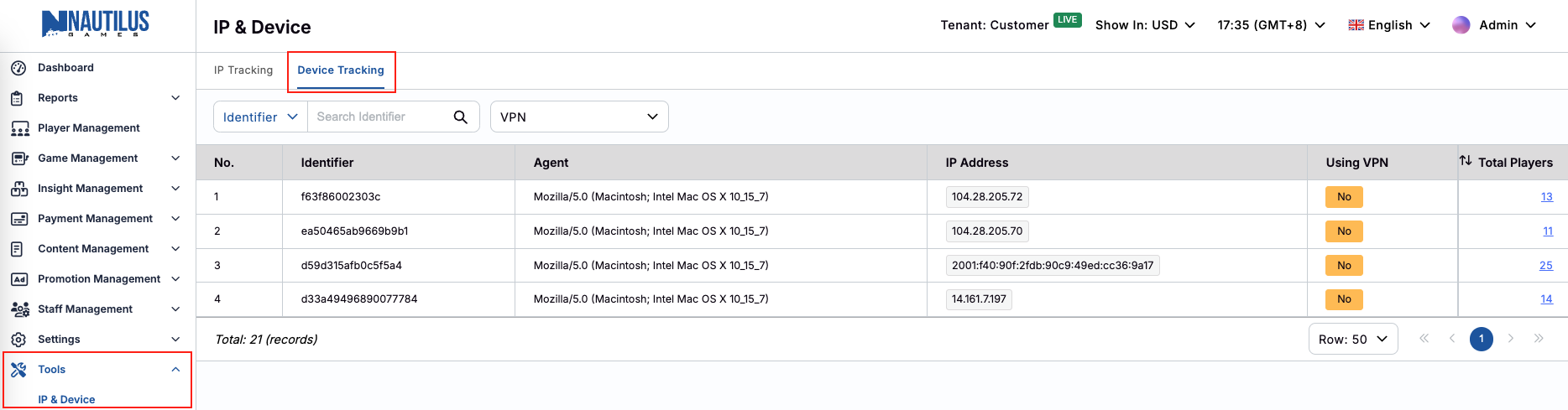The image size is (1568, 410).
Task: Open the VPN filter dropdown
Action: (x=579, y=117)
